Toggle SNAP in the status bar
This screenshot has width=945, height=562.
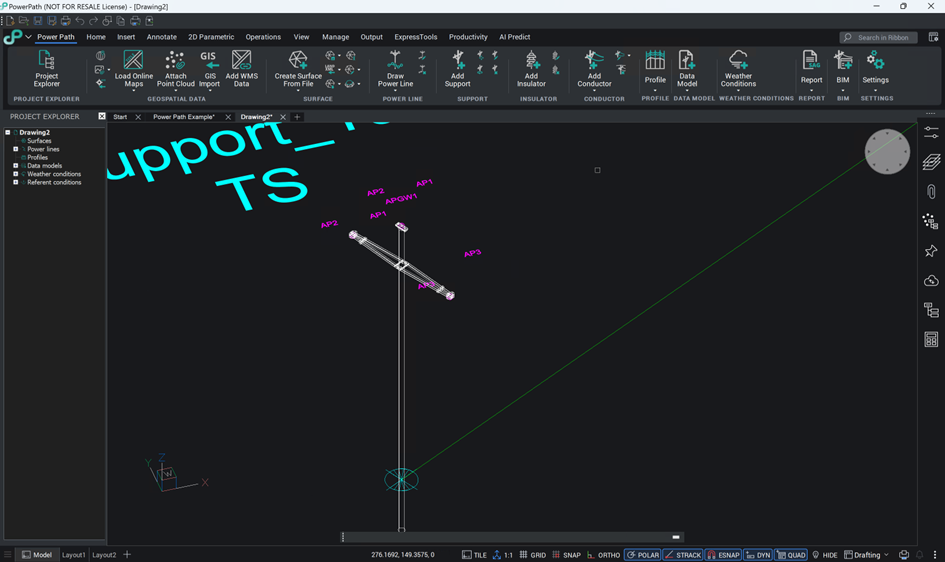[x=567, y=555]
